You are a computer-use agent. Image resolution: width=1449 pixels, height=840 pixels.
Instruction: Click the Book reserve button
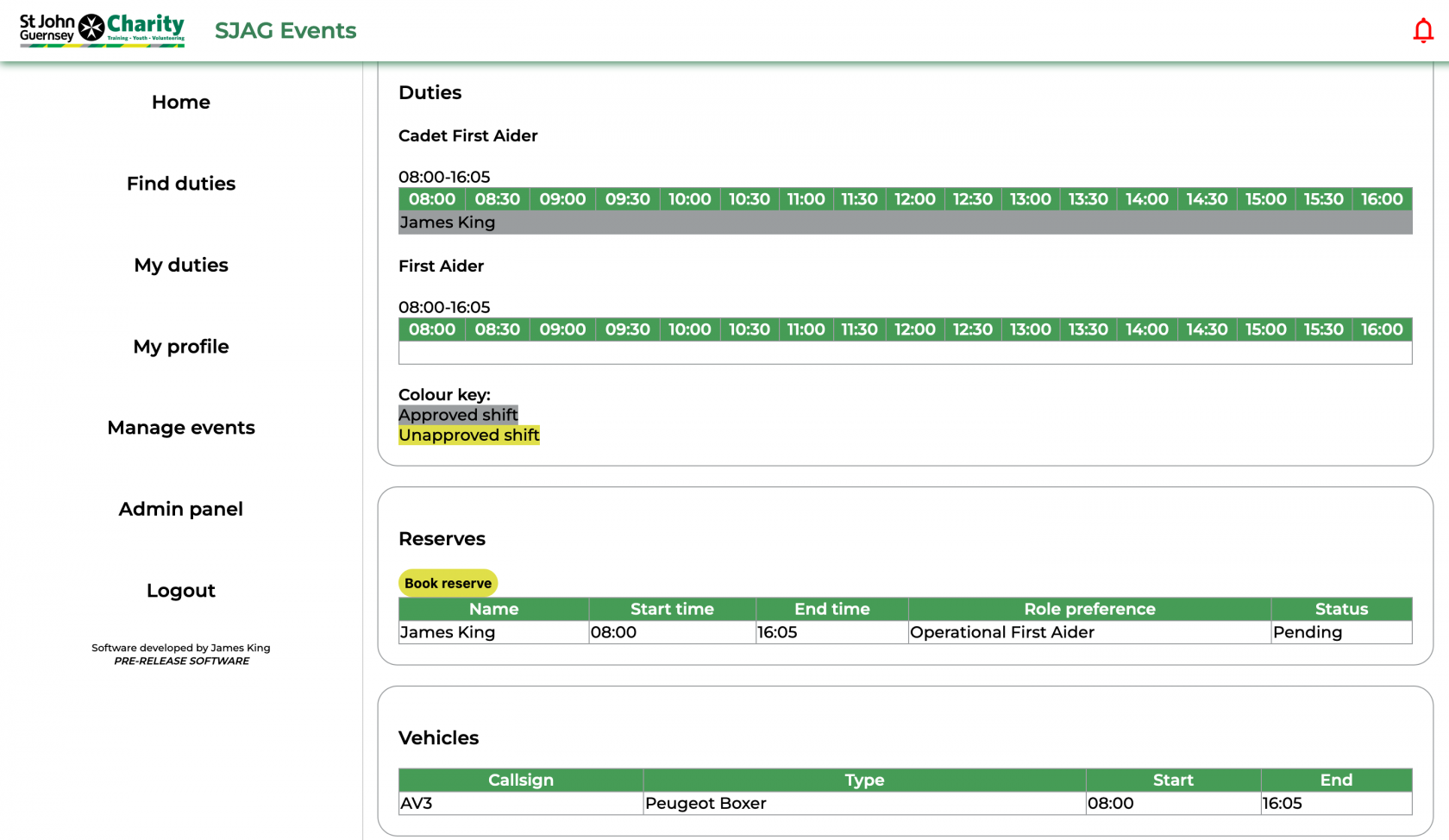tap(448, 582)
